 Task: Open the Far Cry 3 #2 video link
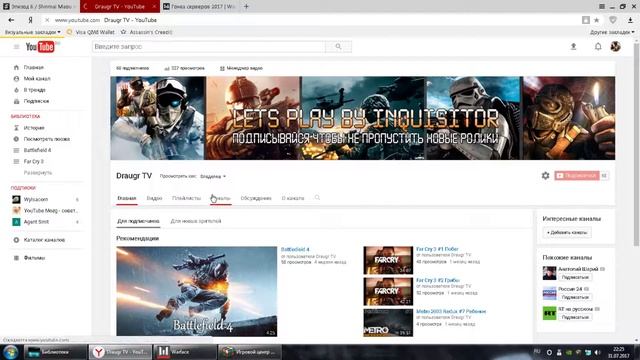point(438,280)
